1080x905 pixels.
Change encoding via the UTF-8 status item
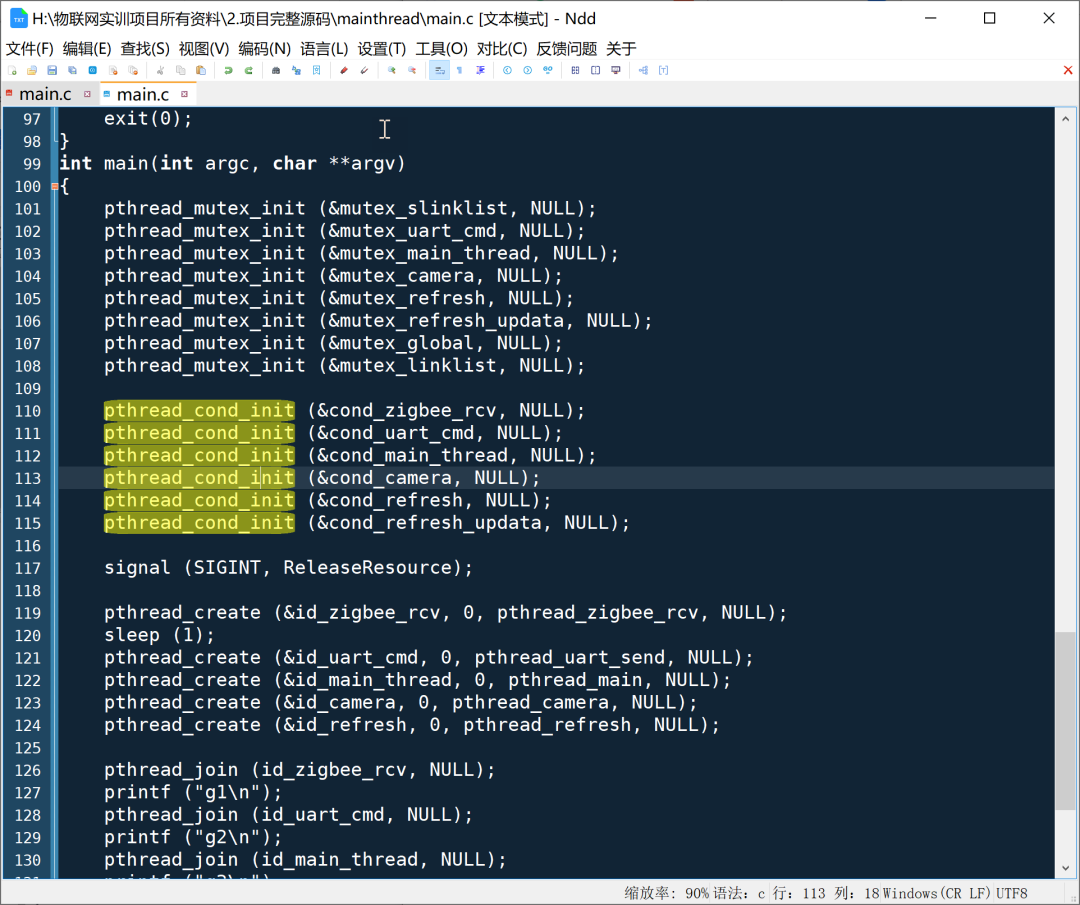coord(1010,893)
